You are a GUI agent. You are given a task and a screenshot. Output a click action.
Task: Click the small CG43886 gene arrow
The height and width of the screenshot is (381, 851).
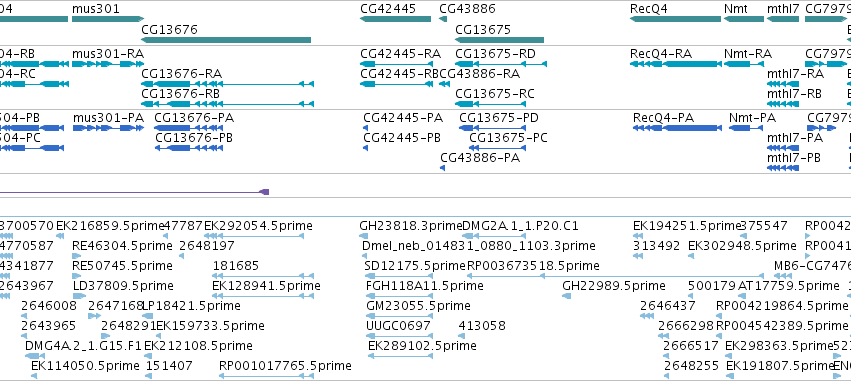tap(443, 19)
